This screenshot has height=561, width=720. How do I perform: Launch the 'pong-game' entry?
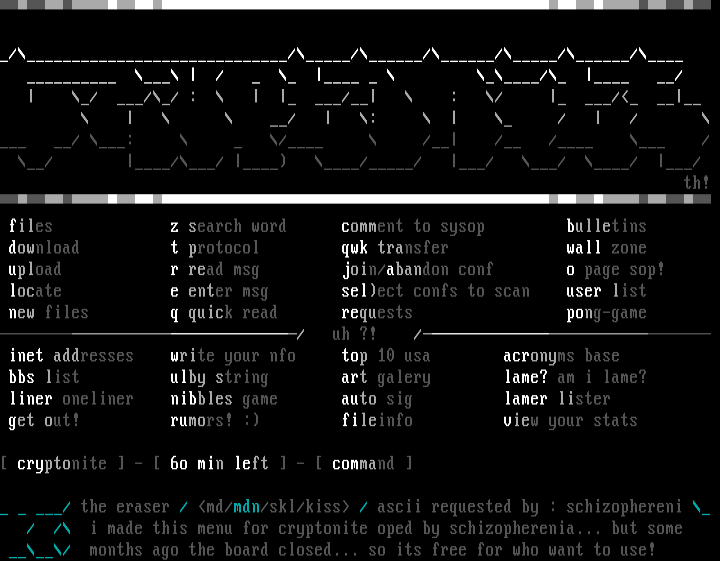tap(606, 313)
